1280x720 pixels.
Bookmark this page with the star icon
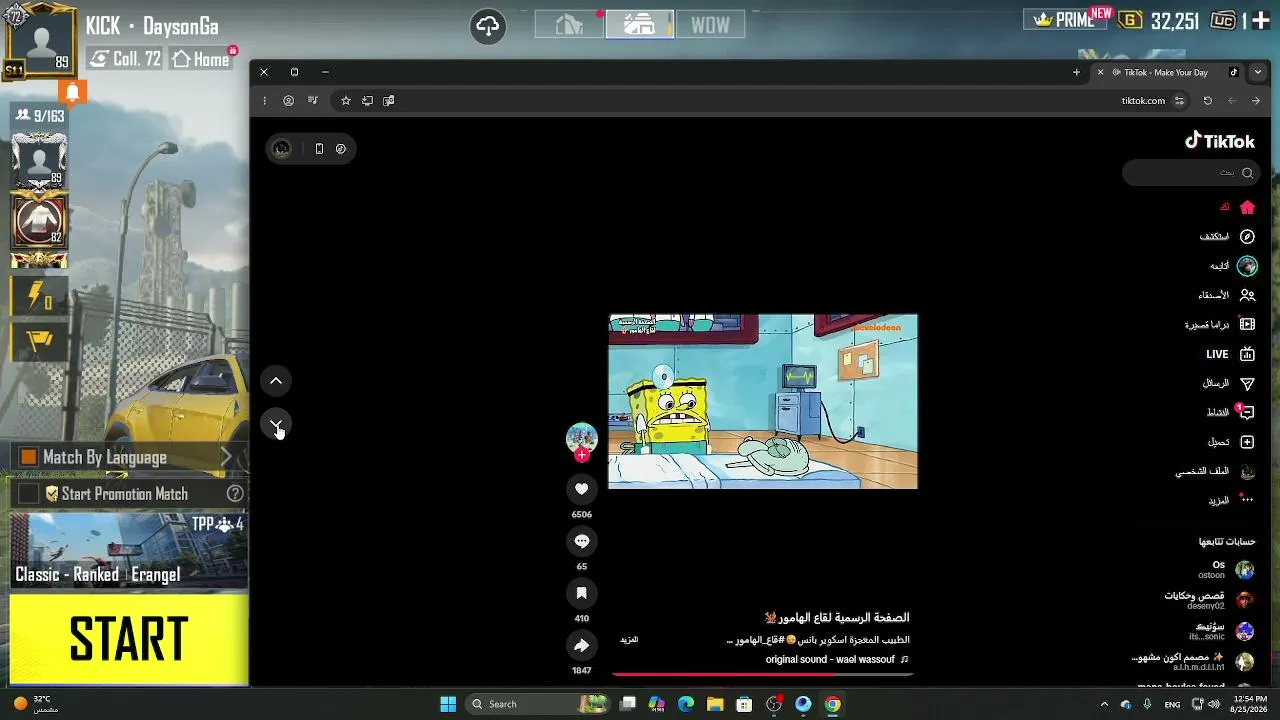pos(346,100)
